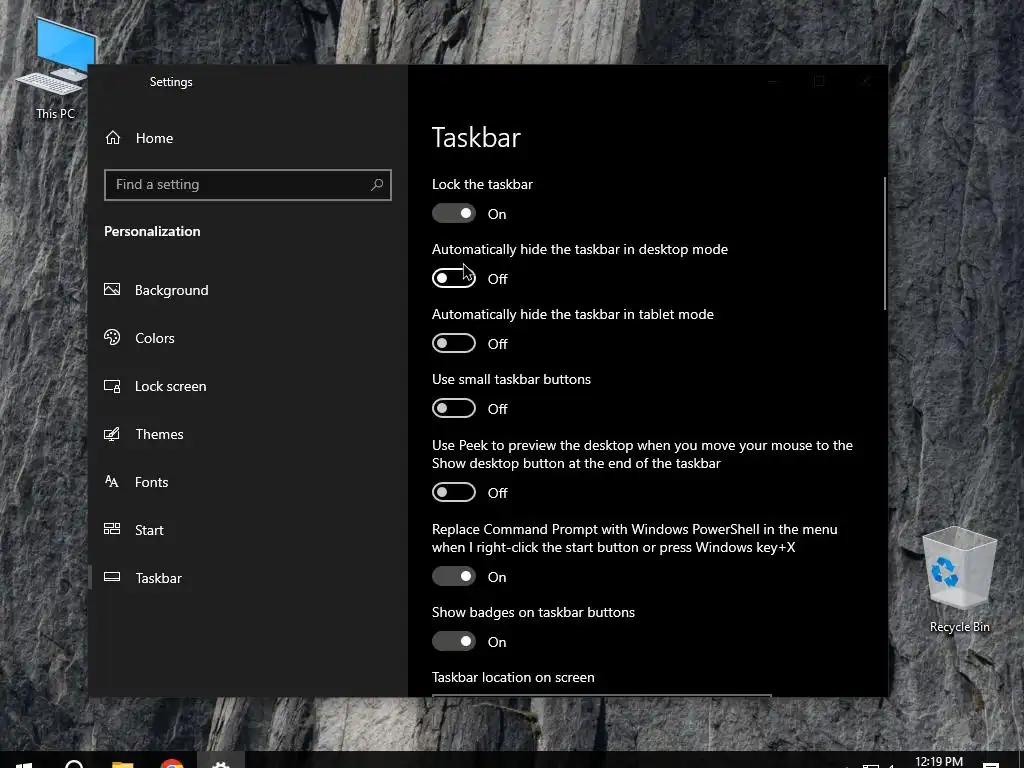The image size is (1024, 768).
Task: Click the Colors palette icon
Action: pyautogui.click(x=112, y=338)
